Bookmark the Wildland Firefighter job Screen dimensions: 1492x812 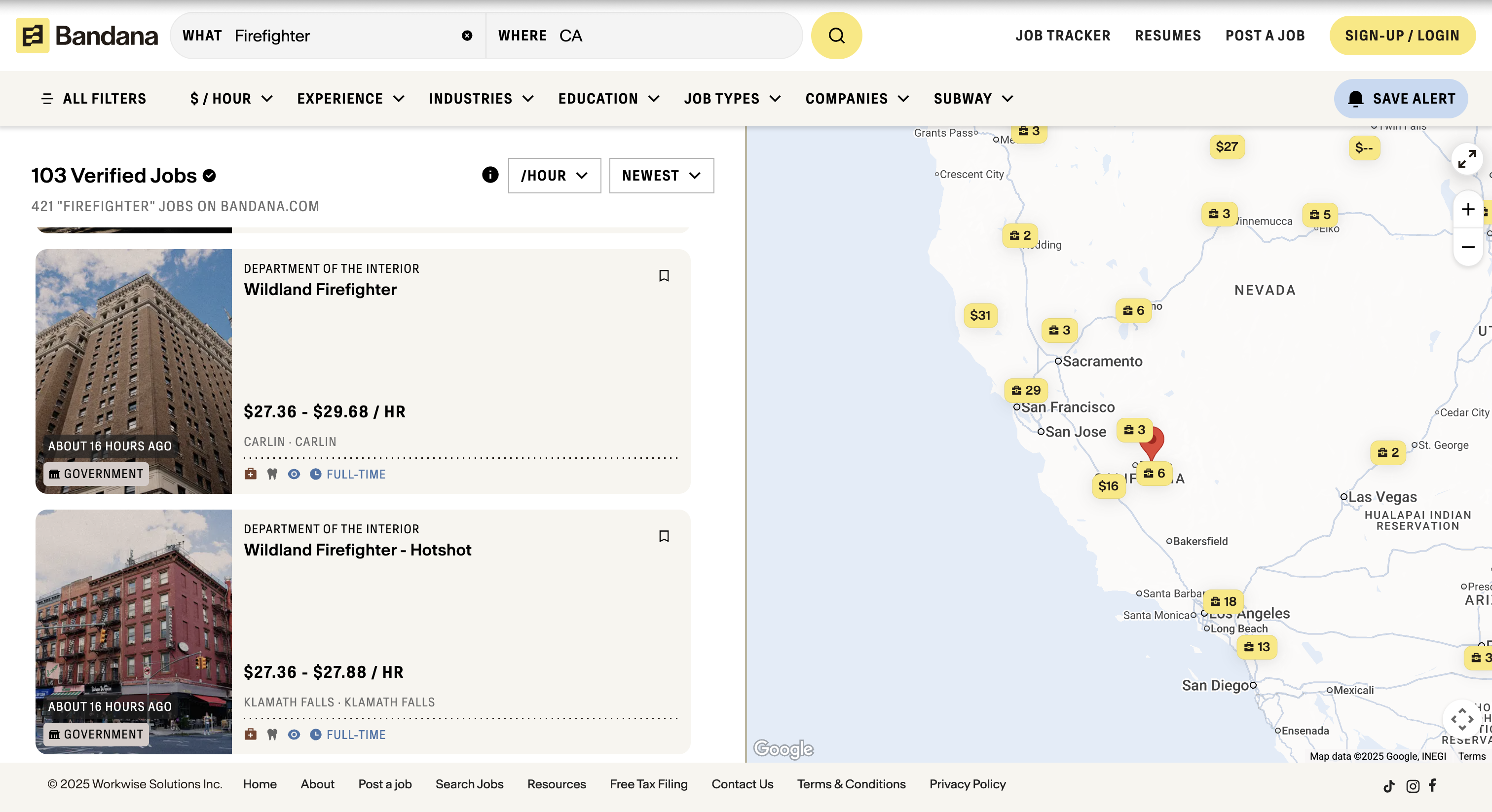664,276
